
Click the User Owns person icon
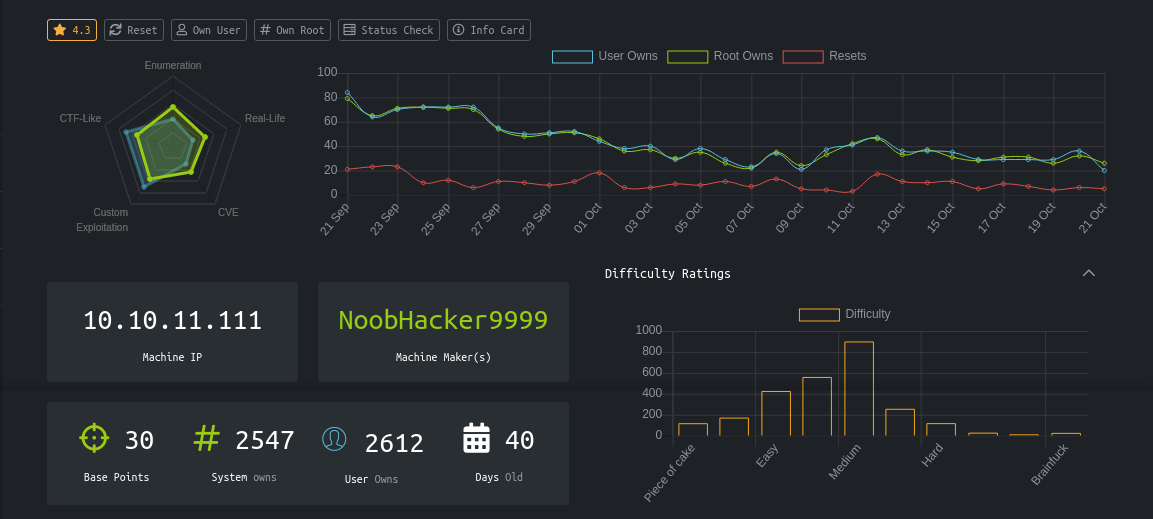click(x=334, y=440)
